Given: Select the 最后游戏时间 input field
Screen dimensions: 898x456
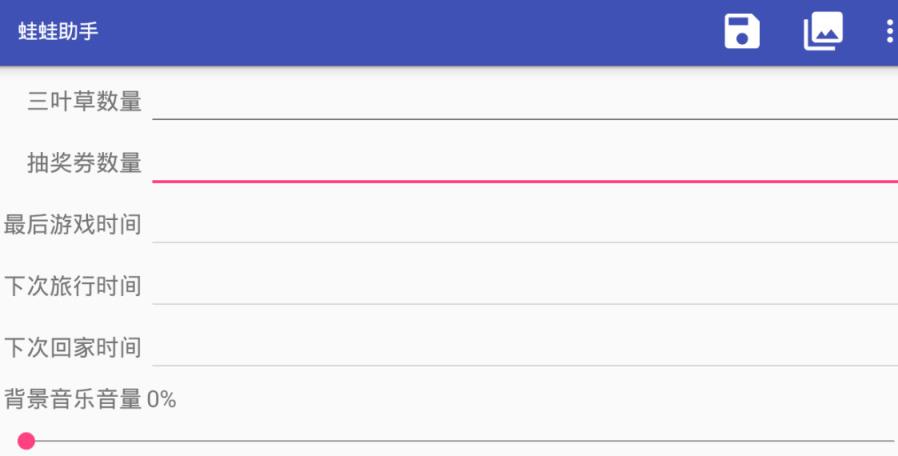Looking at the screenshot, I should pyautogui.click(x=524, y=224).
